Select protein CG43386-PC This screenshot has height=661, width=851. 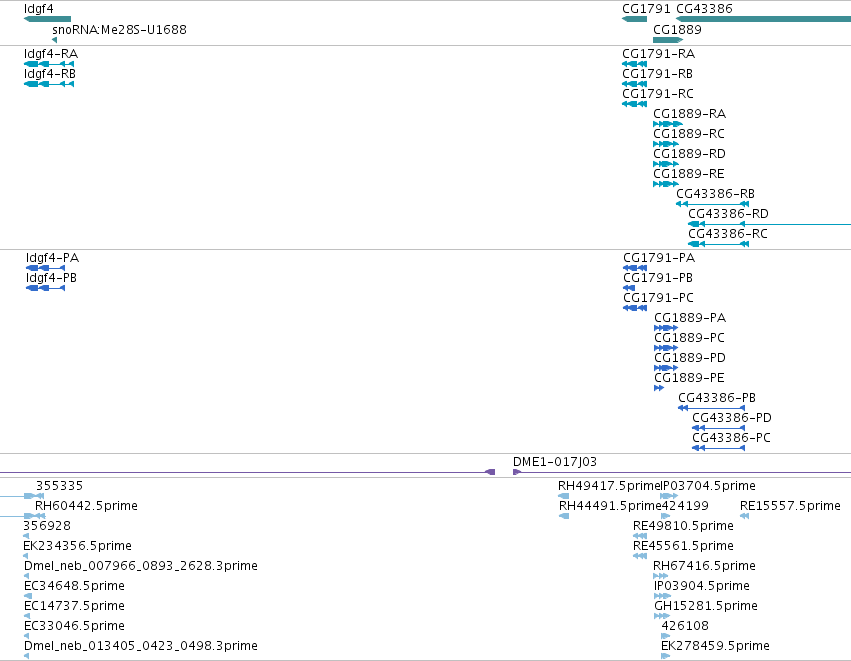[731, 438]
